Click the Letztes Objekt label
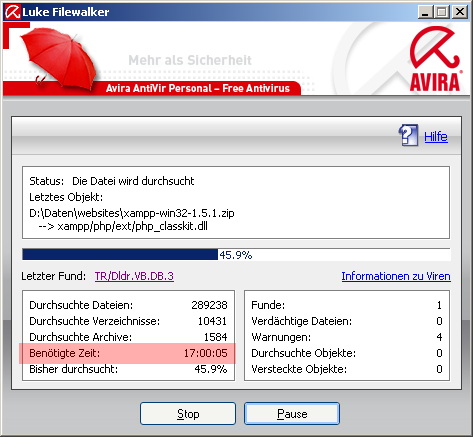This screenshot has height=437, width=473. (x=66, y=197)
